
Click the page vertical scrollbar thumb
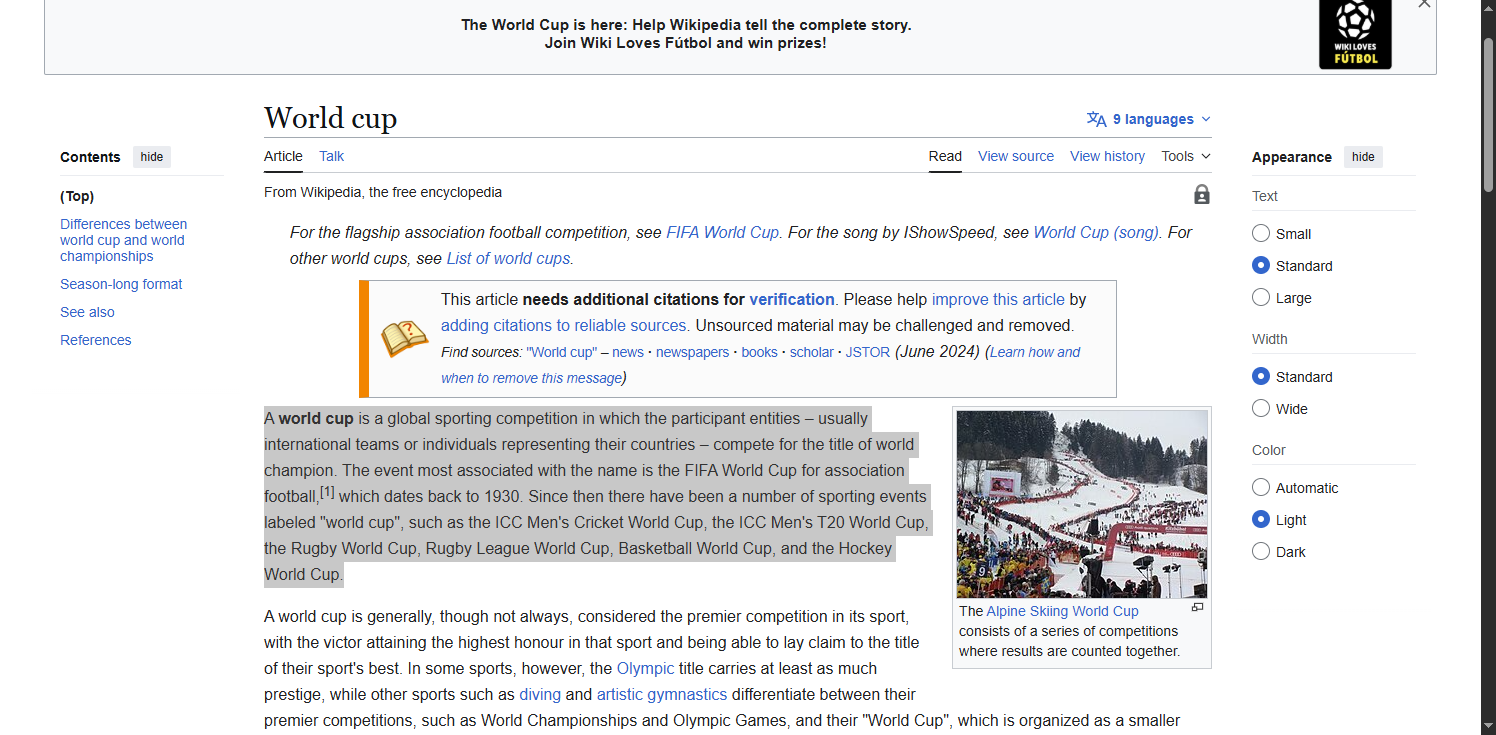1488,115
